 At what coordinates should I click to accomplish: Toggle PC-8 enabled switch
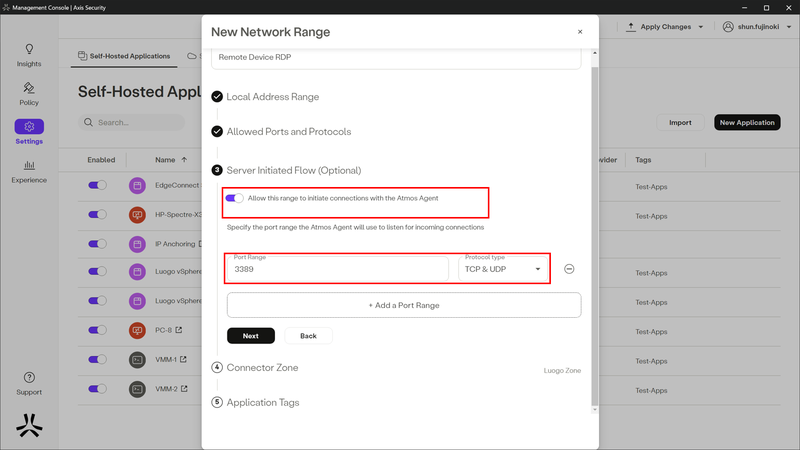tap(97, 330)
